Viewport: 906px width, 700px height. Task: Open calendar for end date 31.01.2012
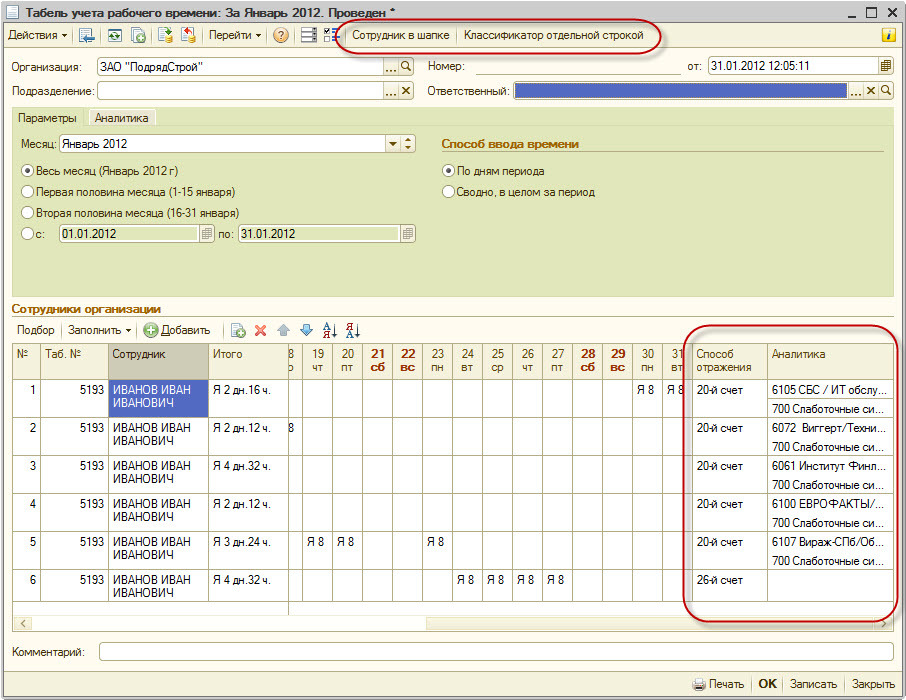pyautogui.click(x=408, y=234)
